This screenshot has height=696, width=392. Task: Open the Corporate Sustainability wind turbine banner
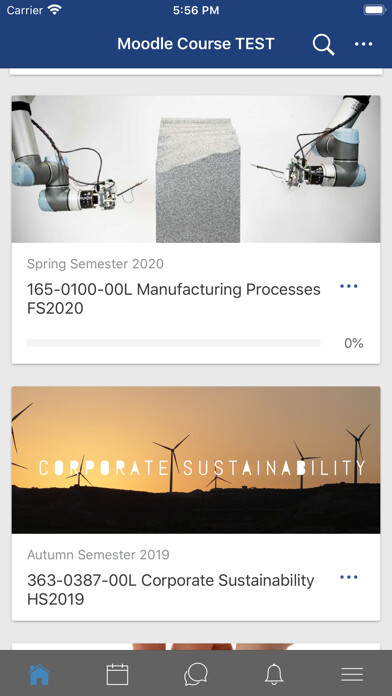(196, 460)
